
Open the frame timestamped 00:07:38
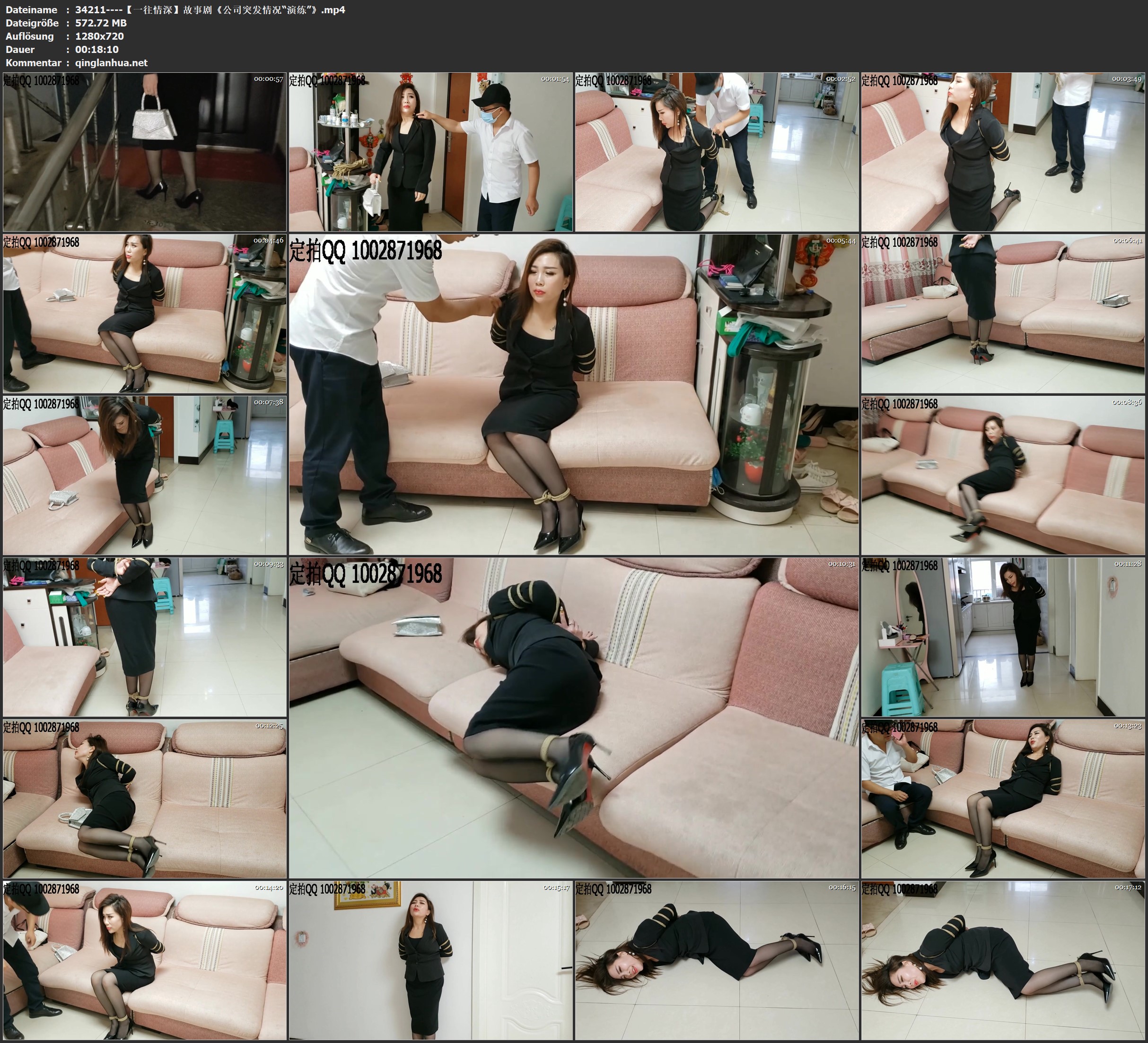coord(145,475)
